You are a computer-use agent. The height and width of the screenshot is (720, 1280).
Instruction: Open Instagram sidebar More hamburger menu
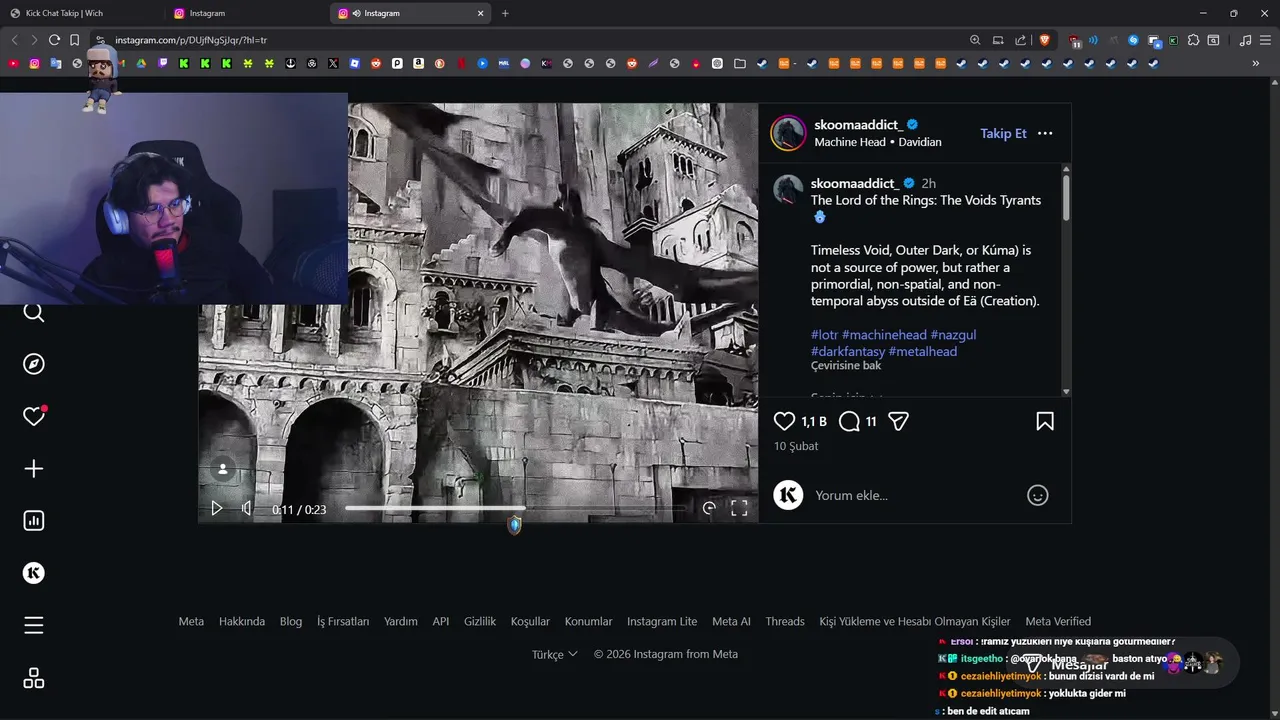[34, 626]
